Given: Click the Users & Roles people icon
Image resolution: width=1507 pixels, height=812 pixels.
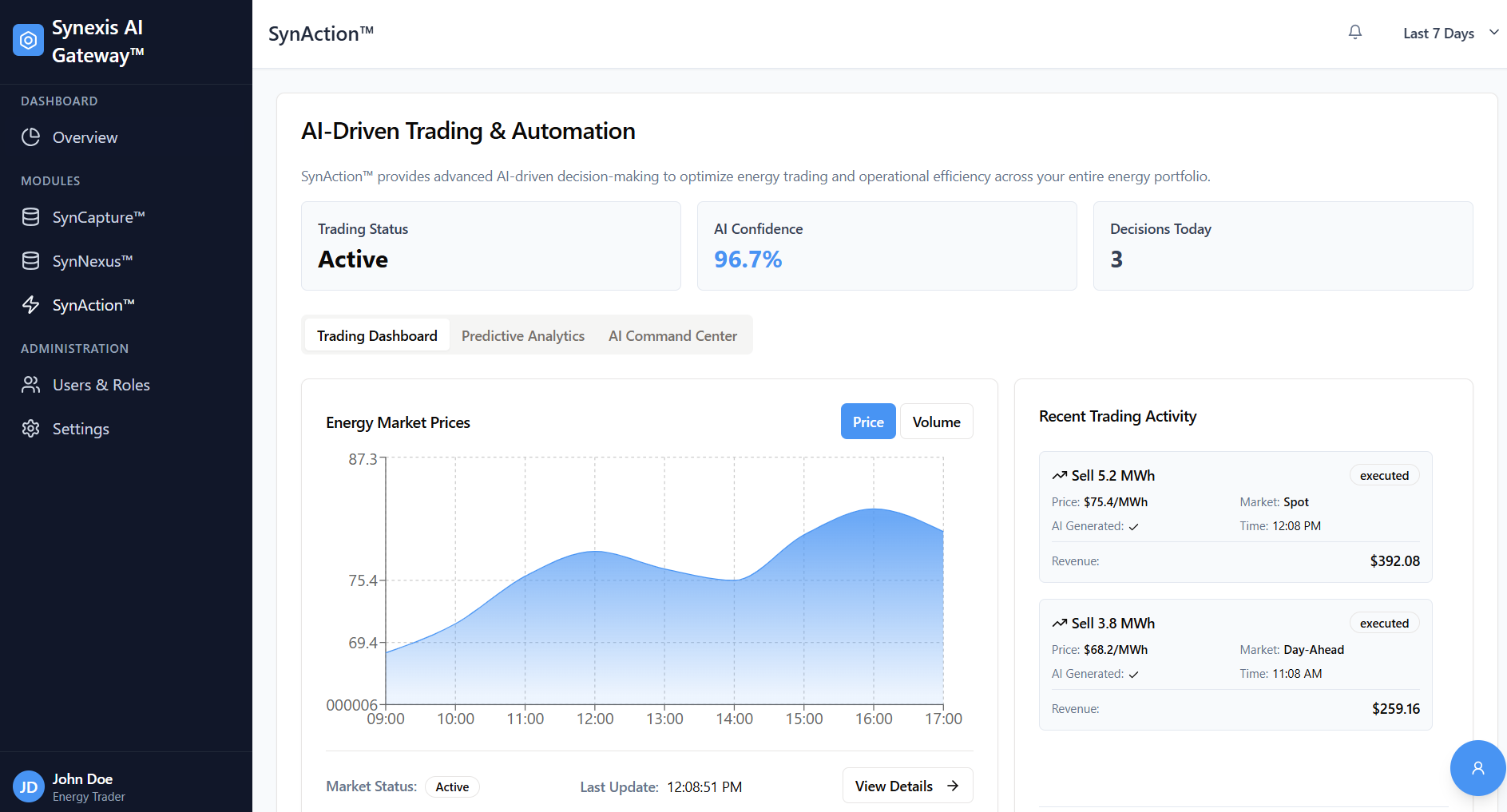Looking at the screenshot, I should point(31,385).
